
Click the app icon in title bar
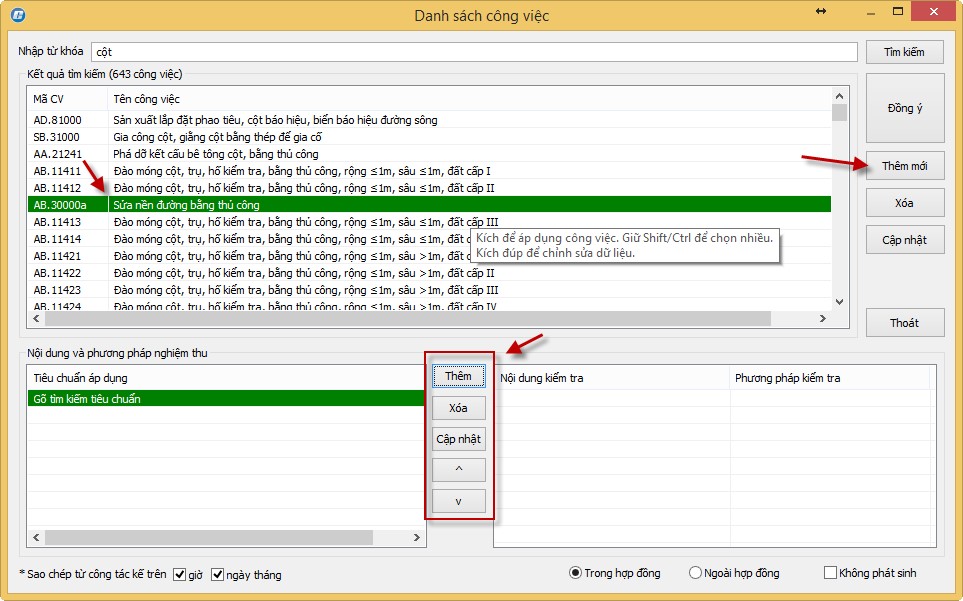(17, 15)
